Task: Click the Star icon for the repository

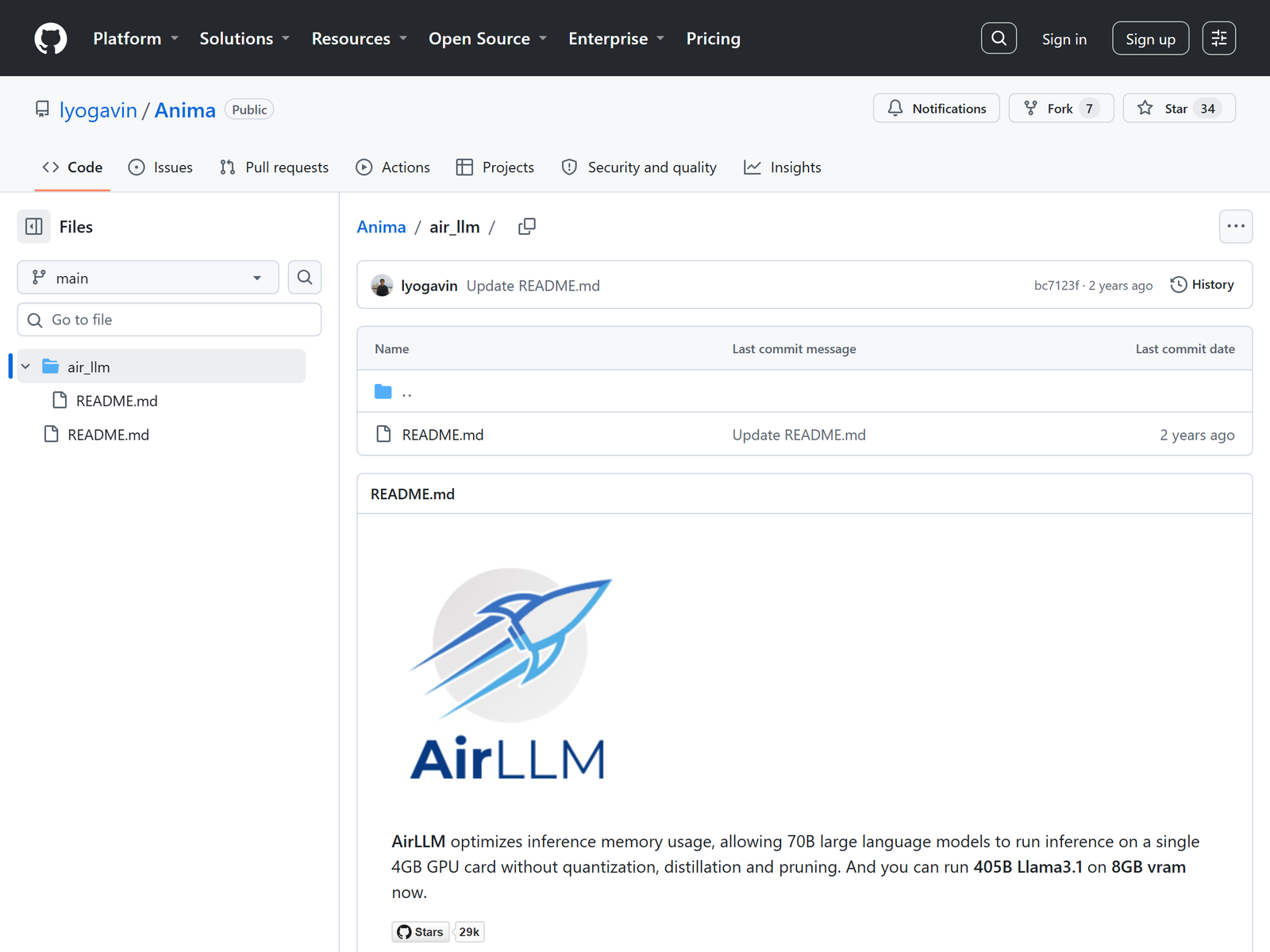Action: pyautogui.click(x=1145, y=108)
